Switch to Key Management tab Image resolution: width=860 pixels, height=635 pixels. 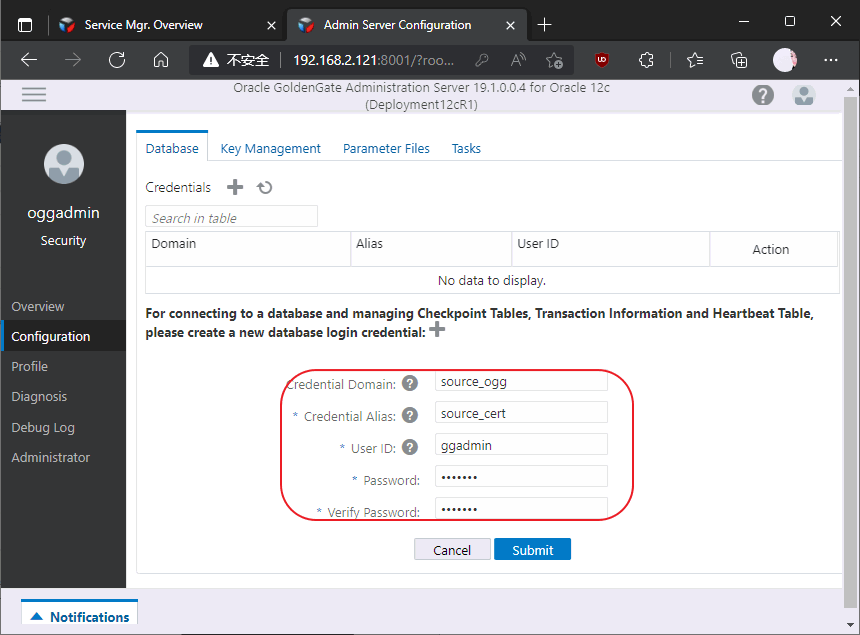click(270, 148)
